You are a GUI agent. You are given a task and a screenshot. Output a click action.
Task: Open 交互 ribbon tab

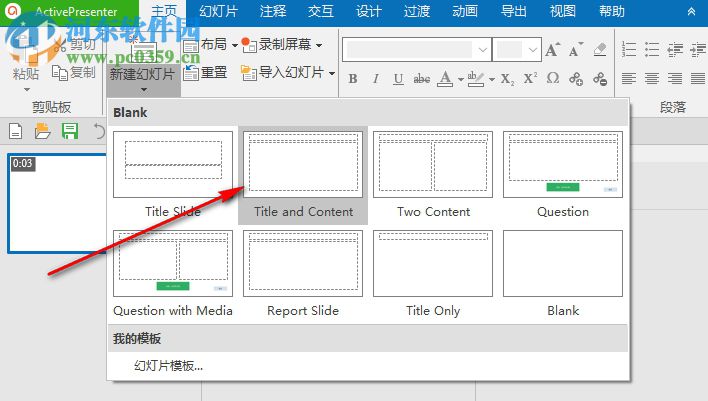321,11
